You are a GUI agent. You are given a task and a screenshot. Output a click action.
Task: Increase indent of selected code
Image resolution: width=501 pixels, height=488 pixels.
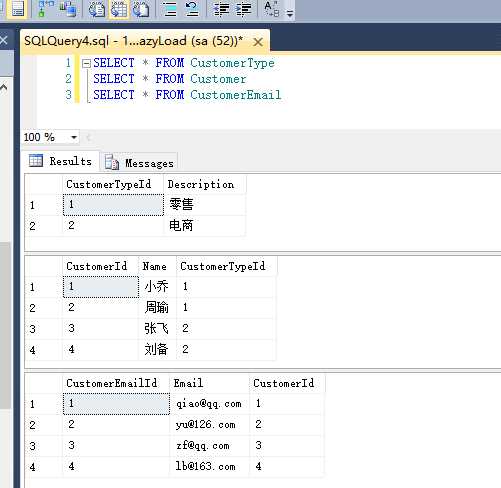pyautogui.click(x=244, y=9)
